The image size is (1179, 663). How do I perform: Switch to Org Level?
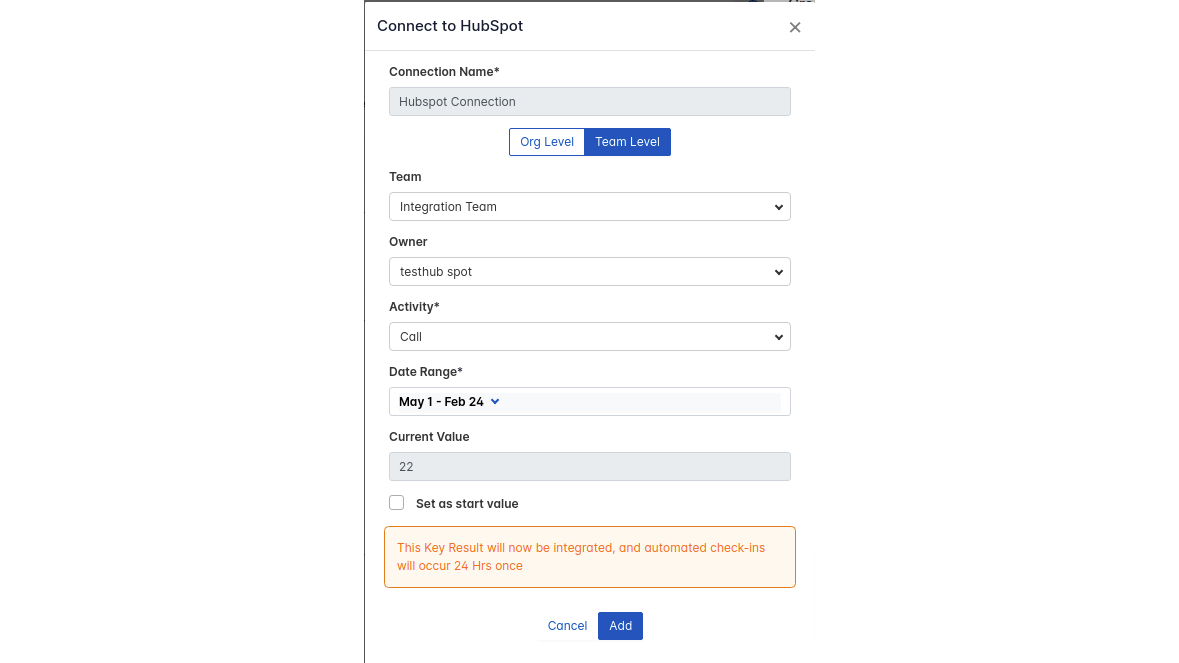(546, 142)
